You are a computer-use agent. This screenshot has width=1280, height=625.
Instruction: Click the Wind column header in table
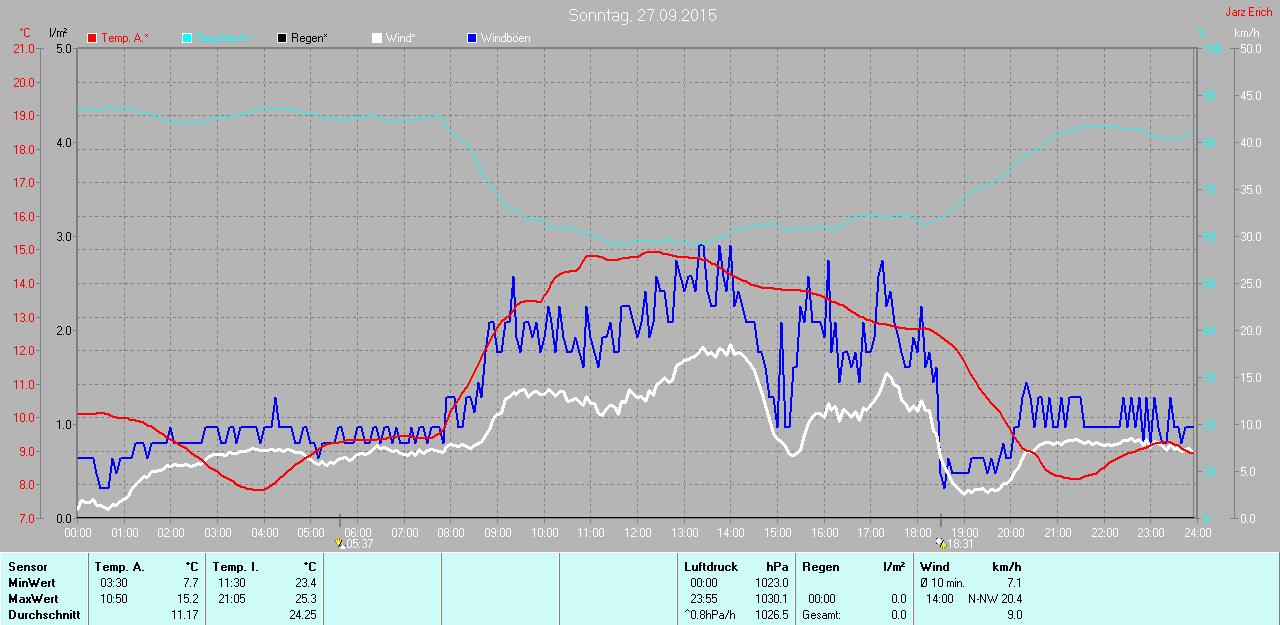934,567
